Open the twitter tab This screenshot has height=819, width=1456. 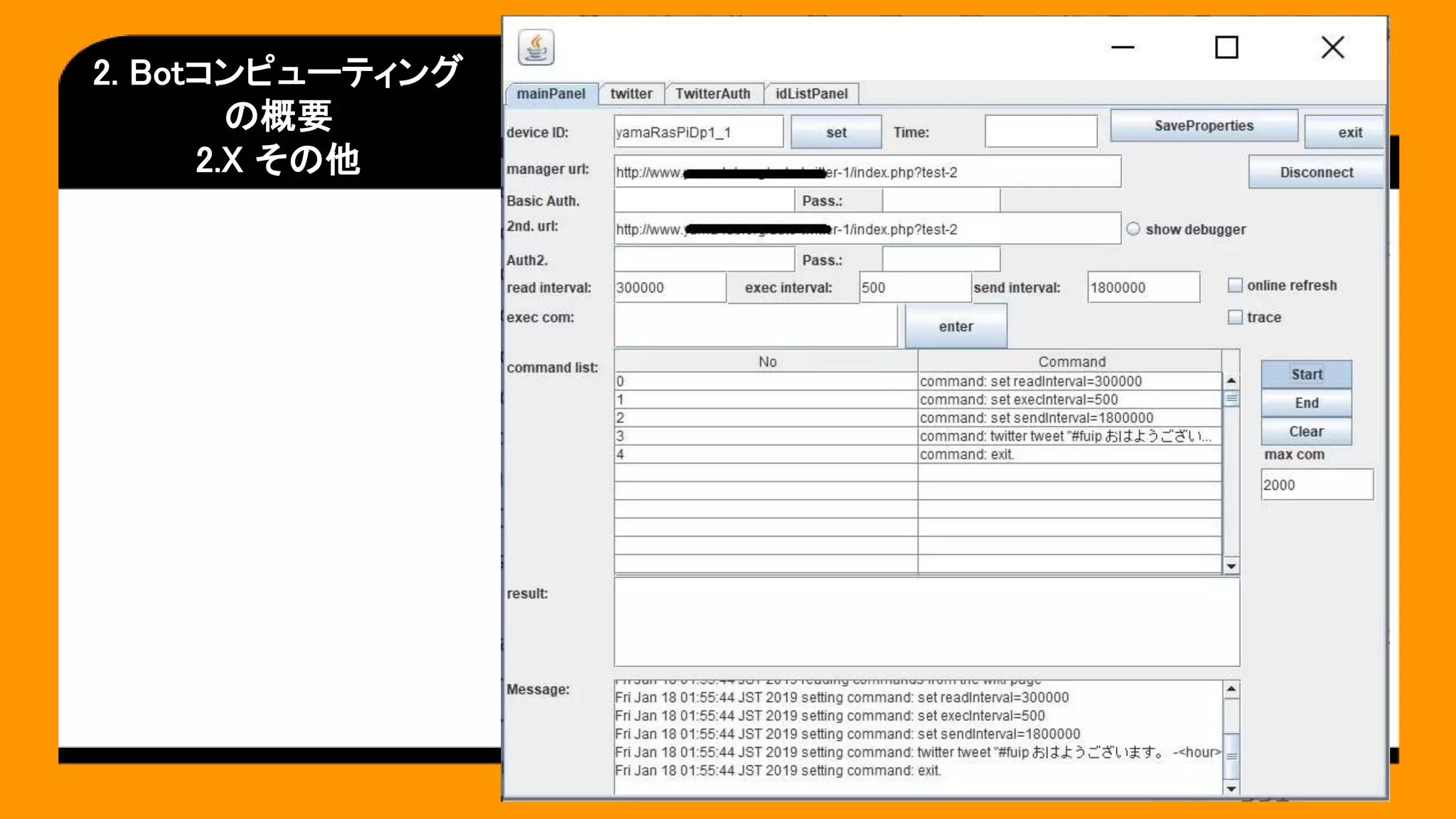click(x=631, y=94)
